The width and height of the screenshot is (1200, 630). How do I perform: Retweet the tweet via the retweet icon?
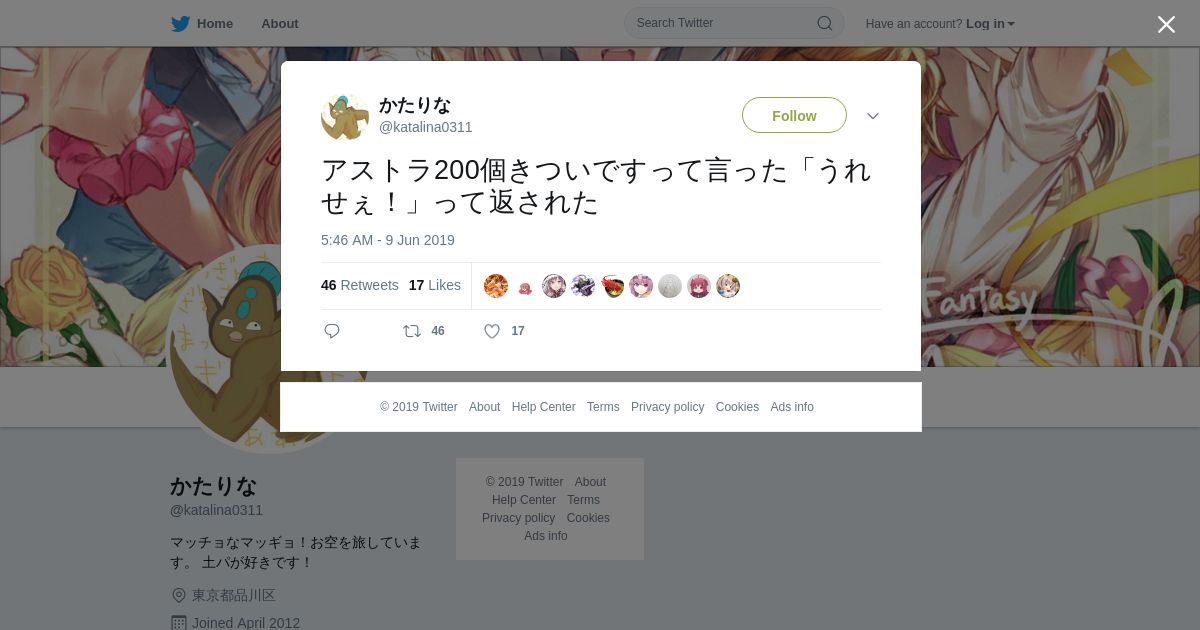(x=412, y=331)
